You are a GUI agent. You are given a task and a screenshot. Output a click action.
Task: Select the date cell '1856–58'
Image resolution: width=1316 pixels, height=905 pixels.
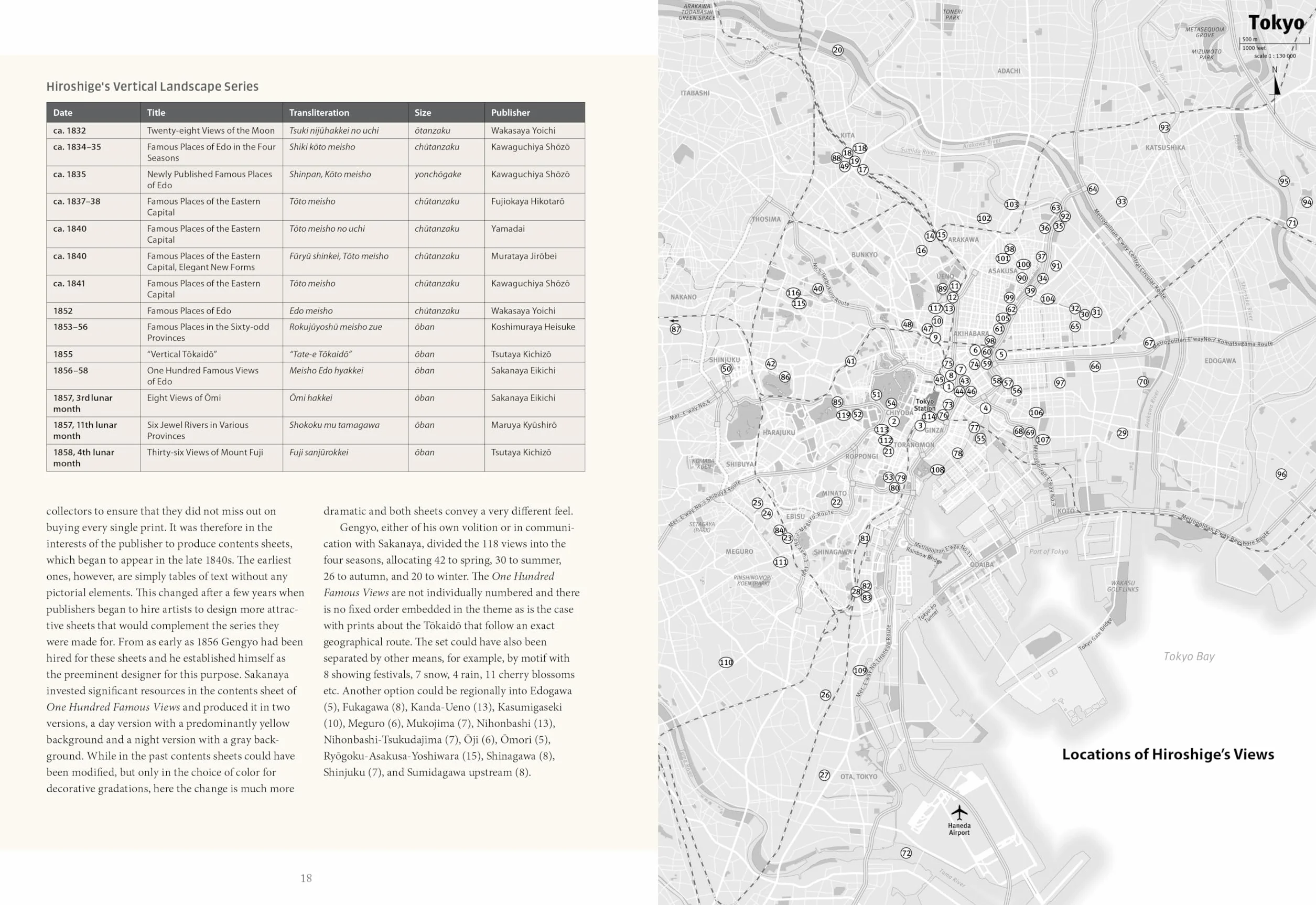pyautogui.click(x=93, y=376)
